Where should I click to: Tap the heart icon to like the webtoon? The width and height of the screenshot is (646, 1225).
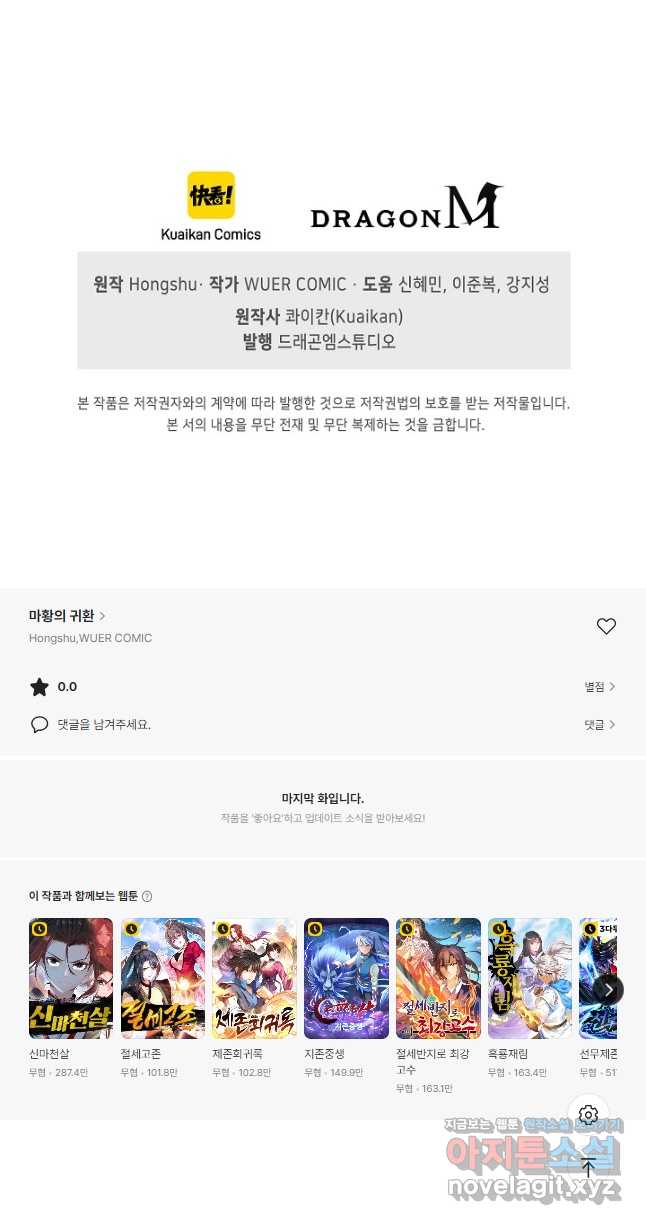pos(606,626)
